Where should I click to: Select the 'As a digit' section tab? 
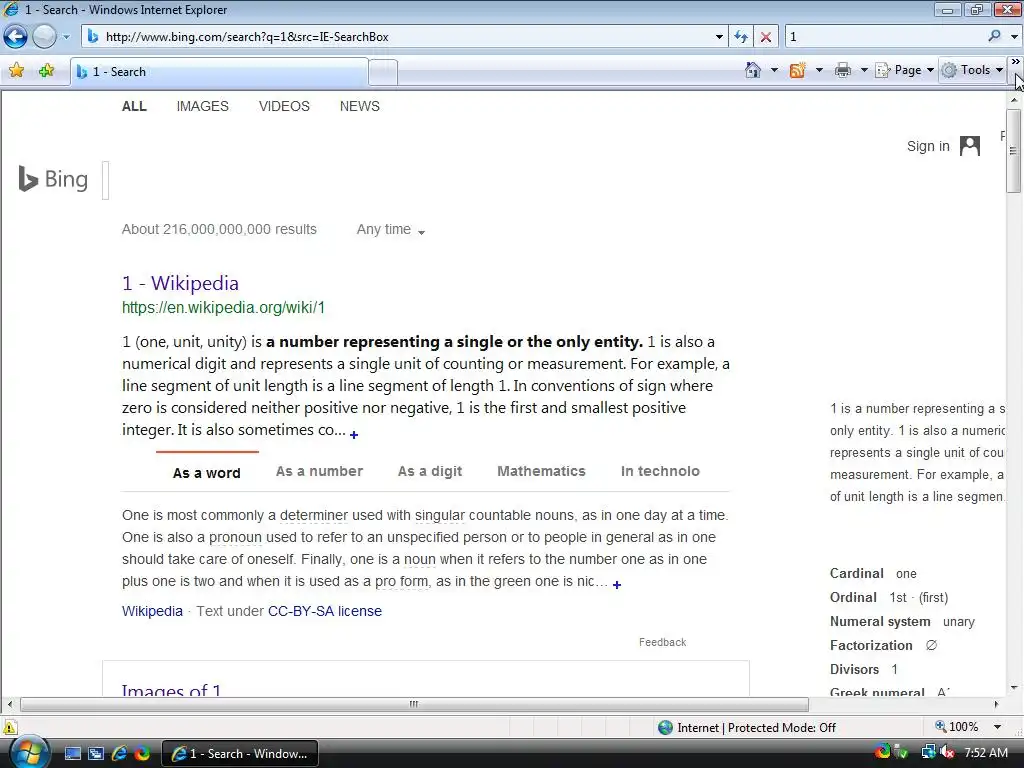[x=430, y=471]
